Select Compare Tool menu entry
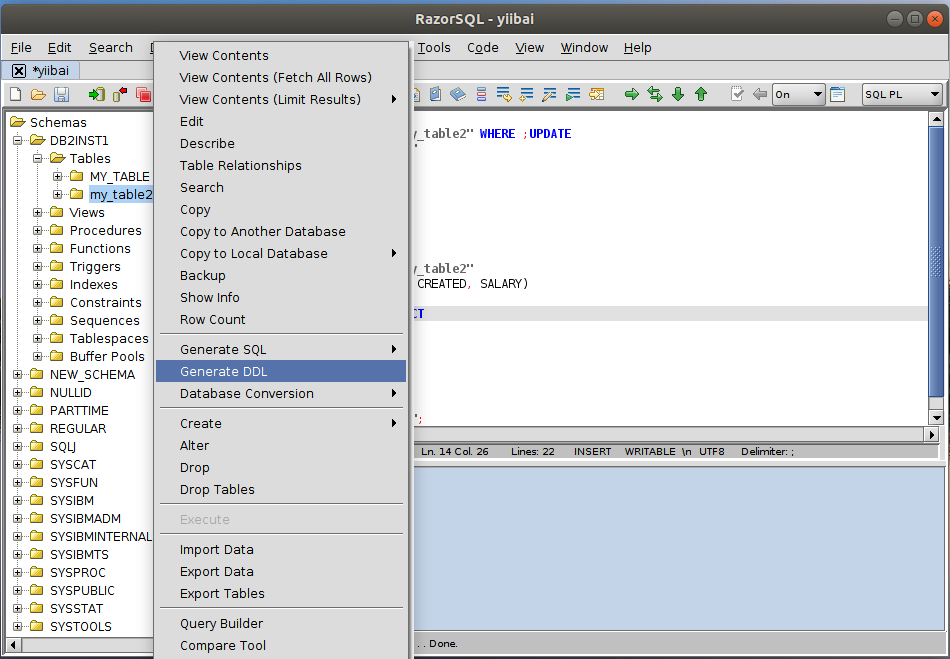The height and width of the screenshot is (659, 950). click(281, 646)
